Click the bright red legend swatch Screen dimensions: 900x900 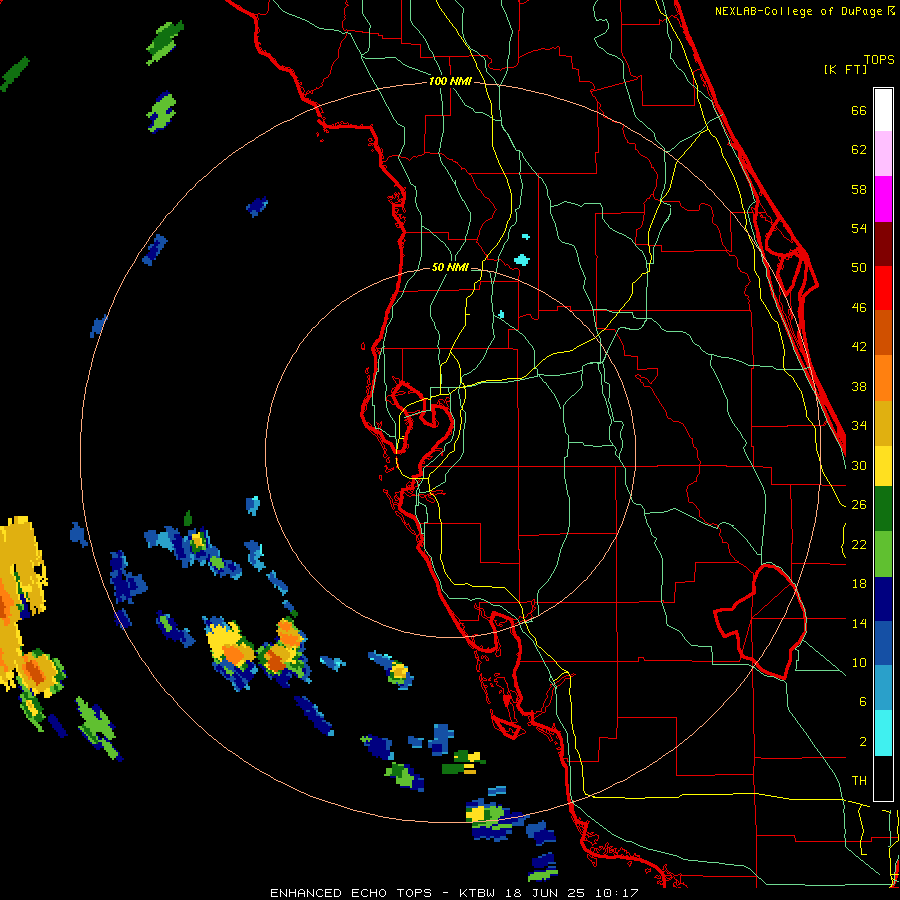tap(883, 288)
